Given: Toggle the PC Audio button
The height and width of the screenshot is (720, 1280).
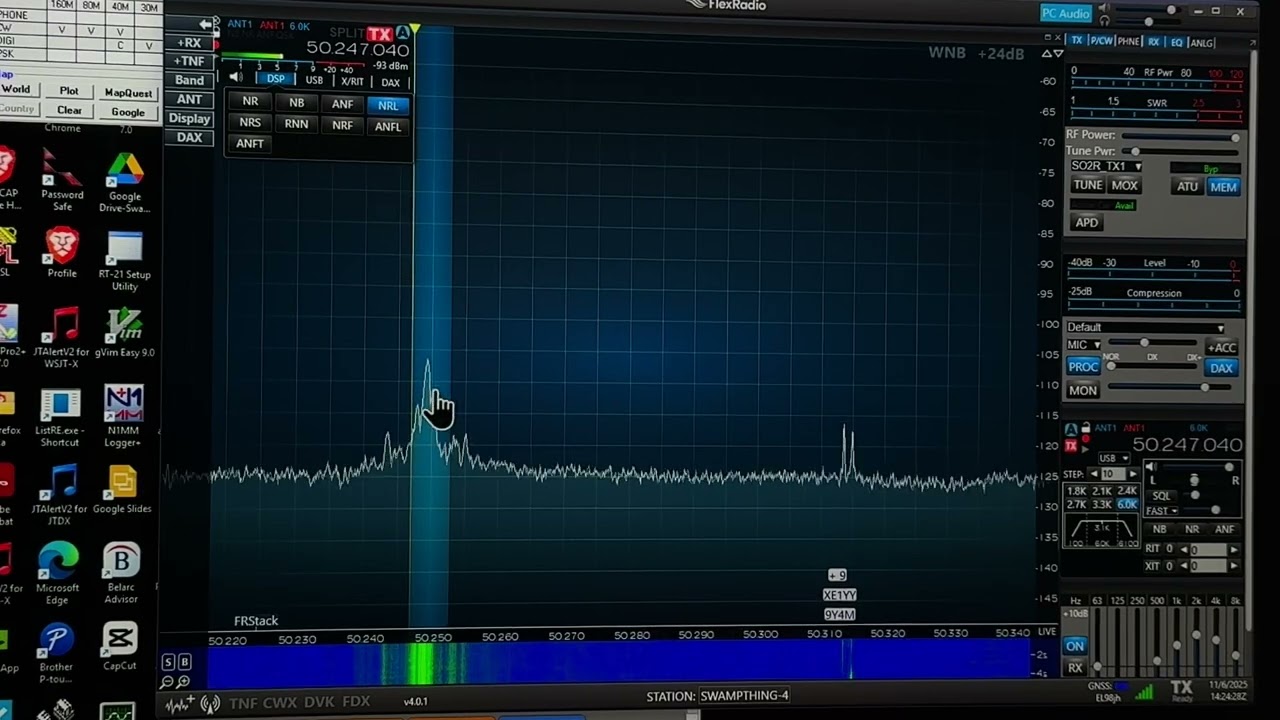Looking at the screenshot, I should [x=1066, y=13].
